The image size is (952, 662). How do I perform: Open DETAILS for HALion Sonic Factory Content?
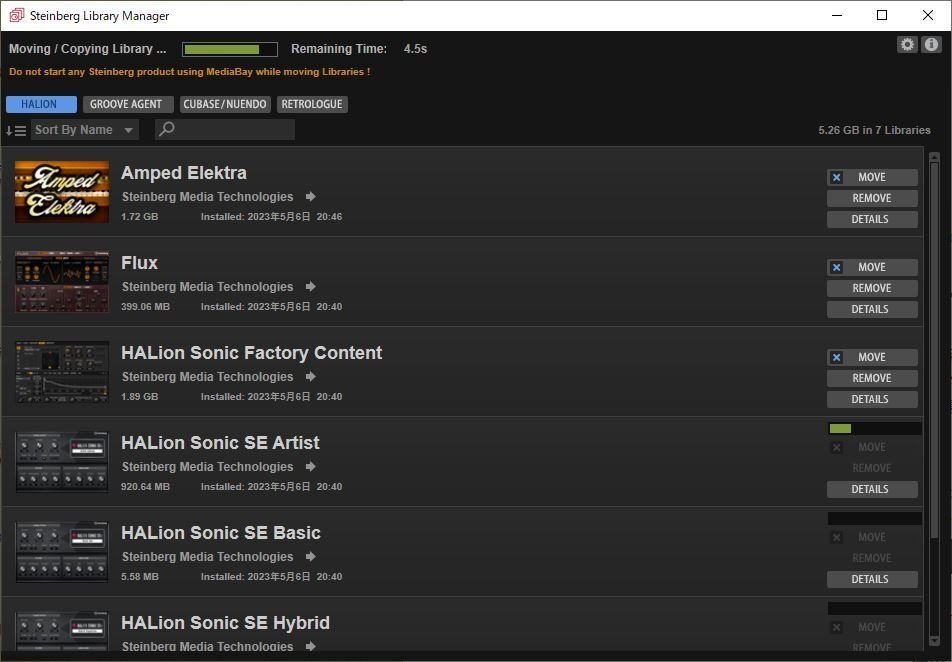click(872, 399)
